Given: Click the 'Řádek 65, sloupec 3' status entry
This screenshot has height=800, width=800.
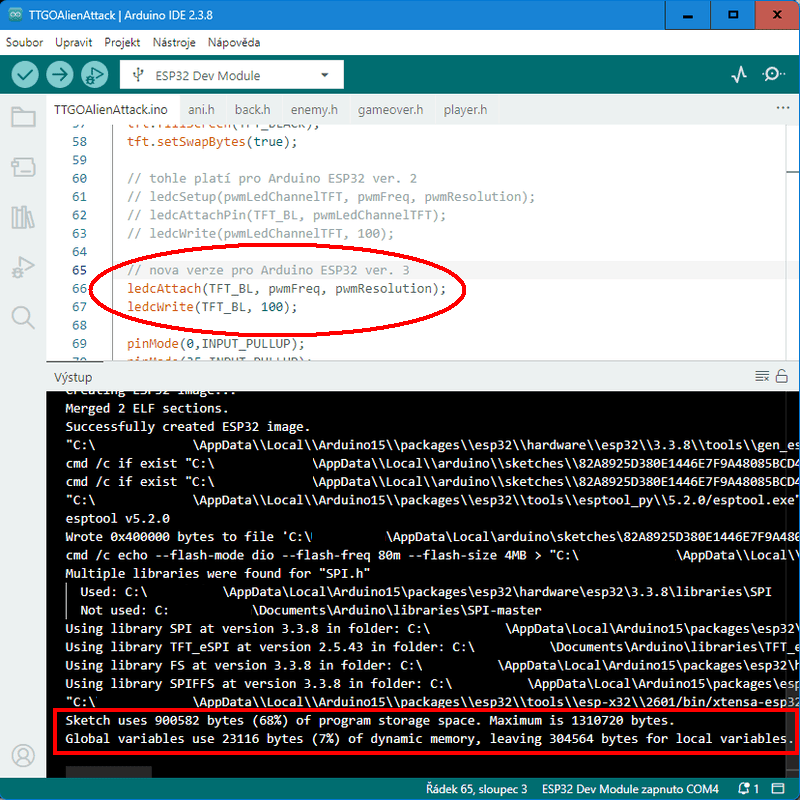Looking at the screenshot, I should (x=477, y=789).
